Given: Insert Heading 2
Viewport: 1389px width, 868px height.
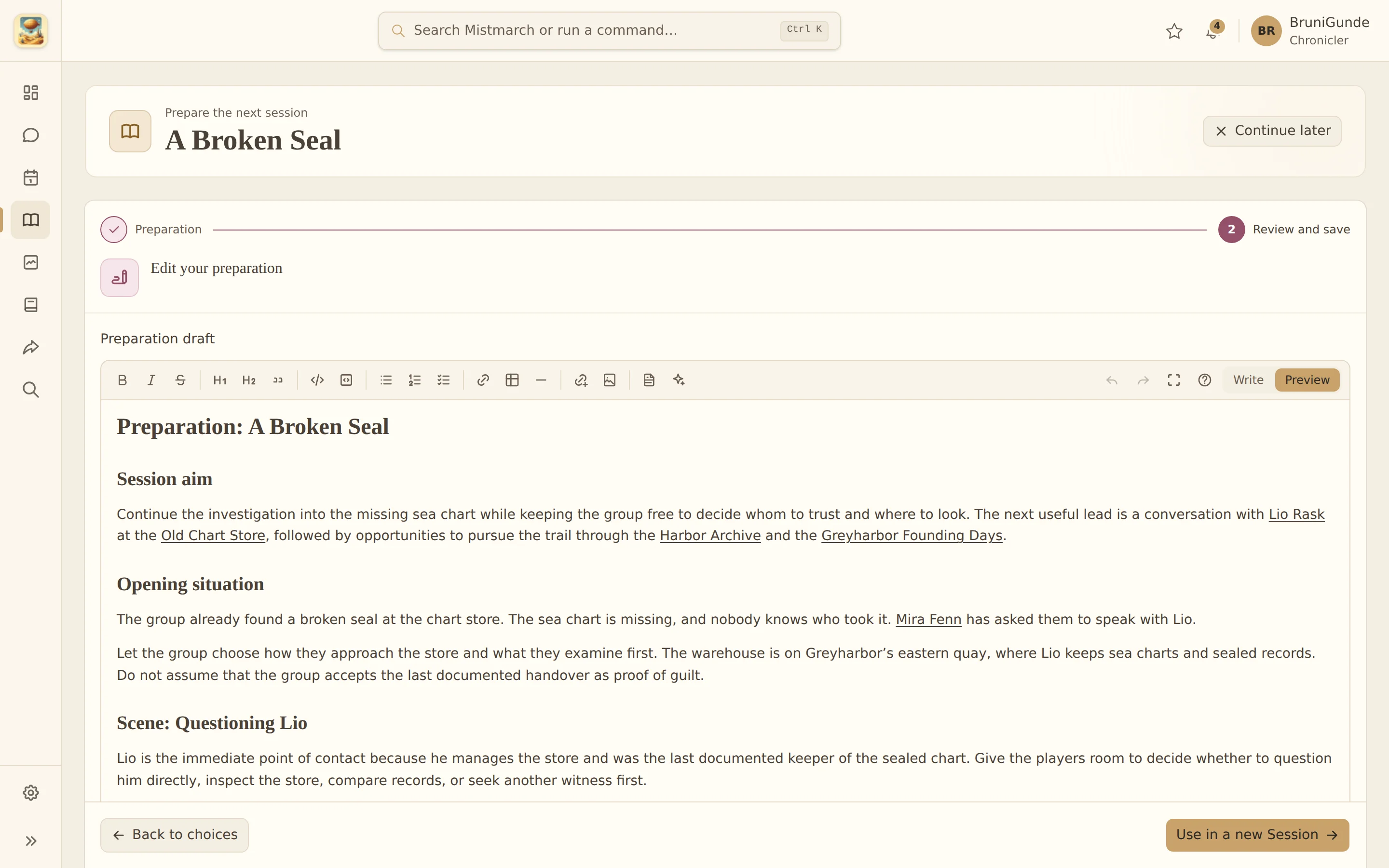Looking at the screenshot, I should click(248, 380).
